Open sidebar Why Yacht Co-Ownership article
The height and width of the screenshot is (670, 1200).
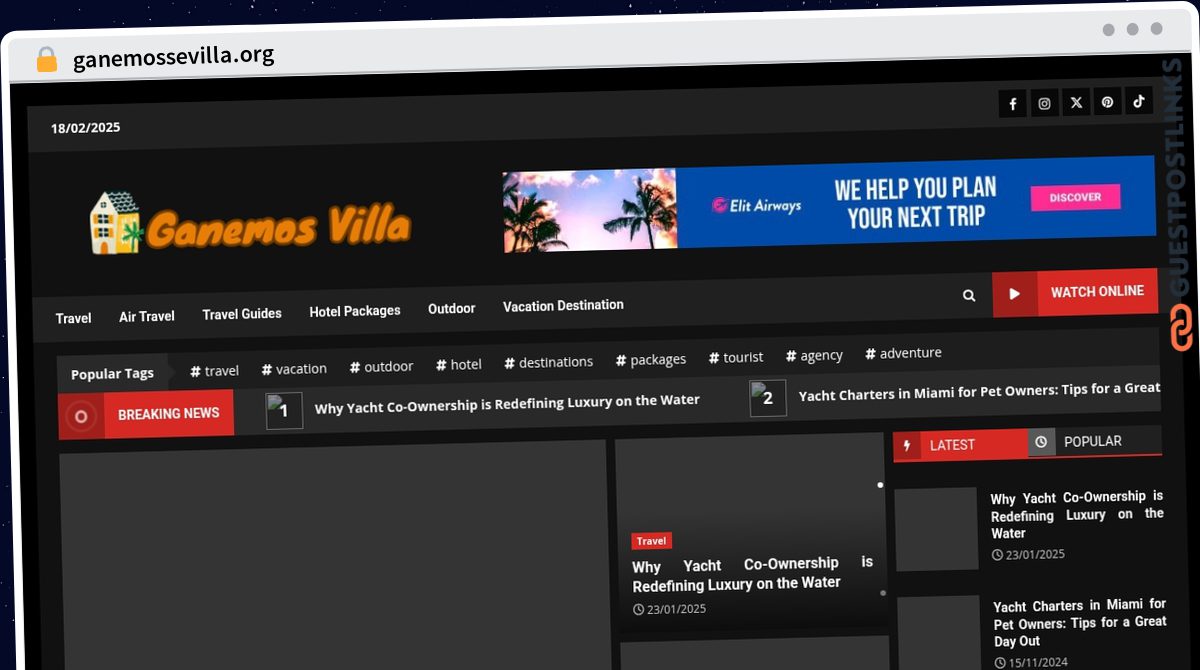[x=1077, y=515]
